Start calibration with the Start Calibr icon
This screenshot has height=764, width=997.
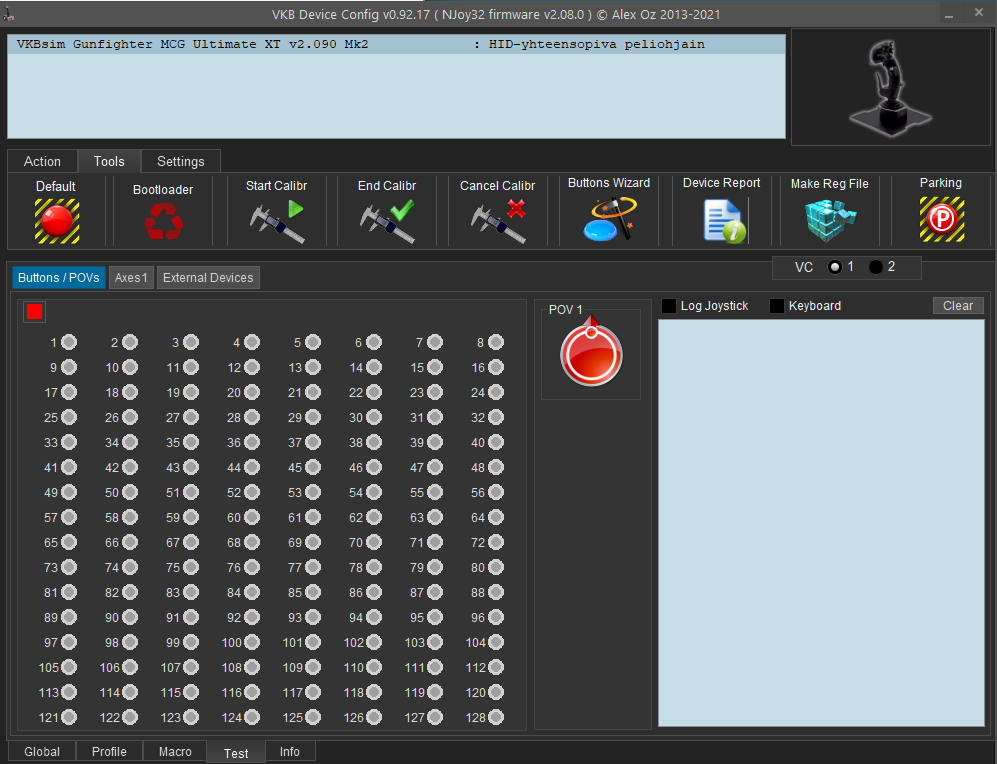[277, 221]
